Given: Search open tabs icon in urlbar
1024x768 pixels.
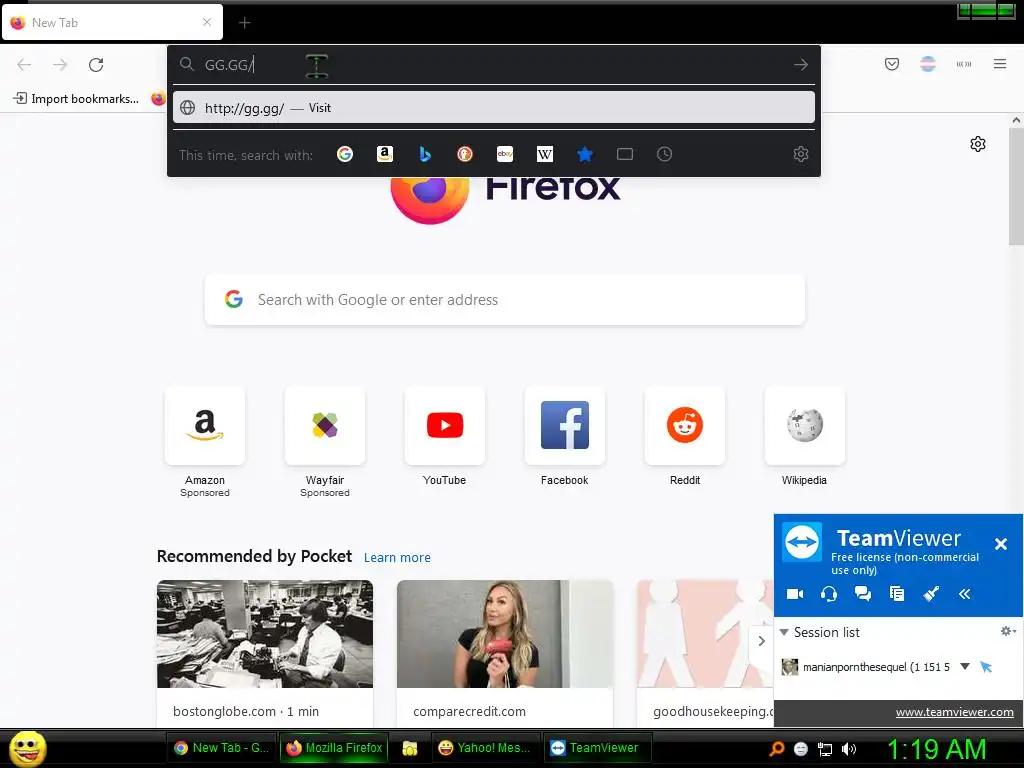Looking at the screenshot, I should (x=625, y=154).
